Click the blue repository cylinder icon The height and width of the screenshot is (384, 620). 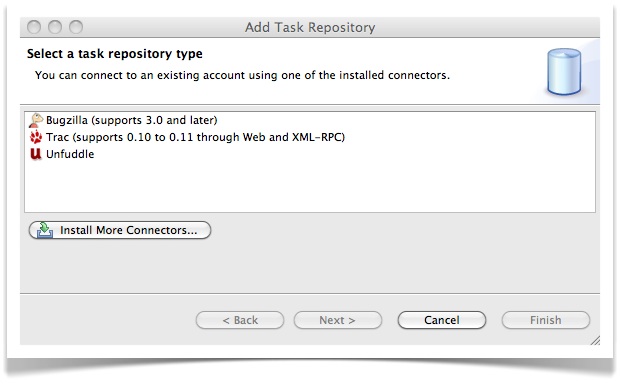pos(564,72)
